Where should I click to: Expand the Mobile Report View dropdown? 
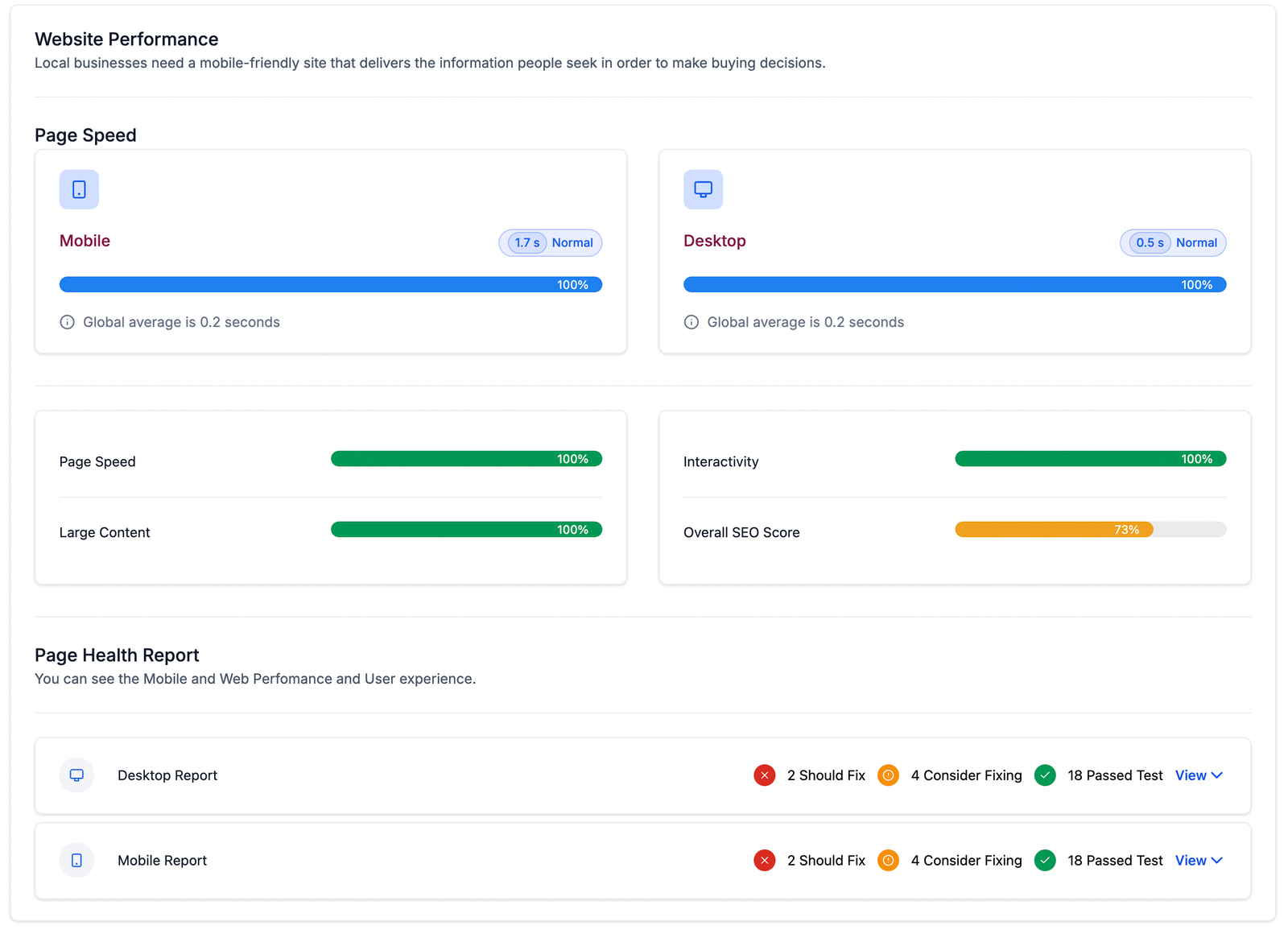click(x=1199, y=861)
